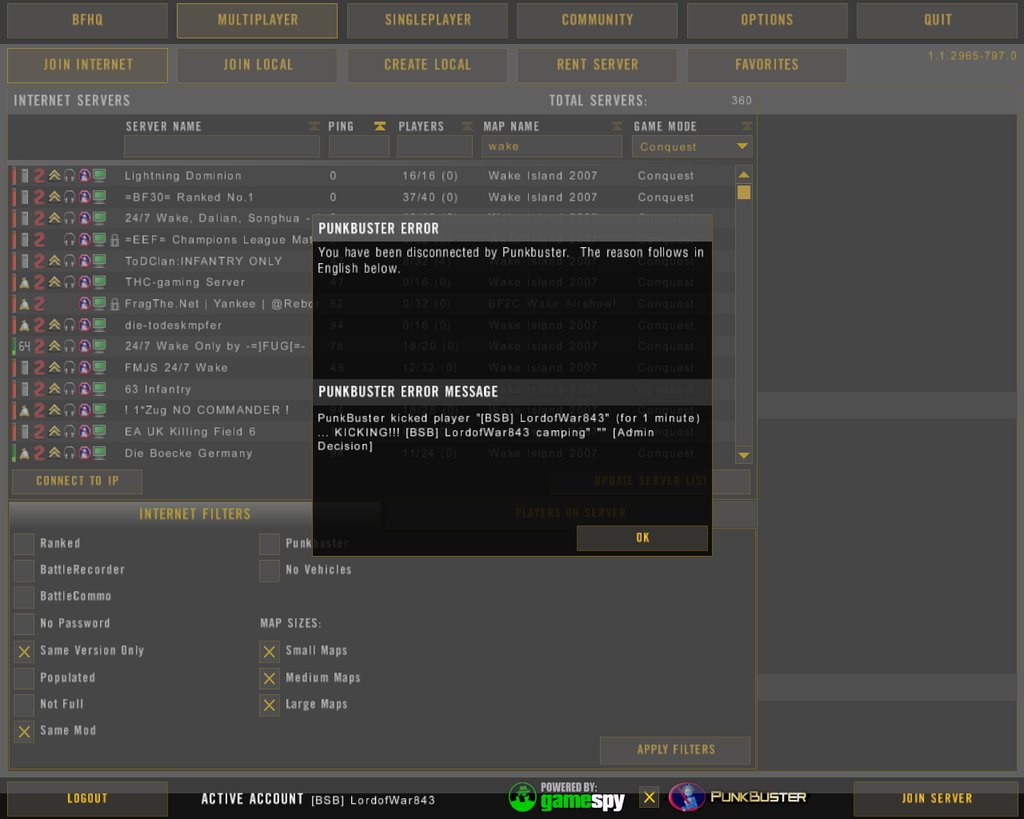This screenshot has height=819, width=1024.
Task: Enable the Populated filter checkbox
Action: [24, 678]
